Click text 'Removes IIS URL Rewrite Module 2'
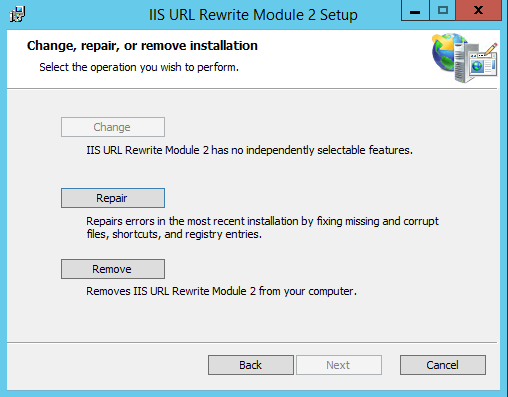Image resolution: width=508 pixels, height=397 pixels. (171, 291)
